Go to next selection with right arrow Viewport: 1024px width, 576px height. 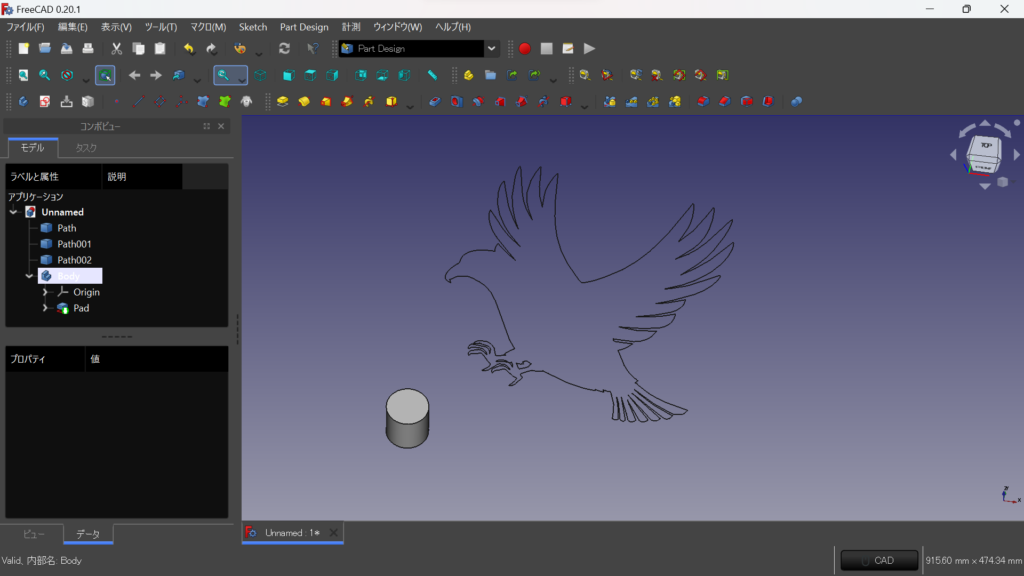[156, 76]
